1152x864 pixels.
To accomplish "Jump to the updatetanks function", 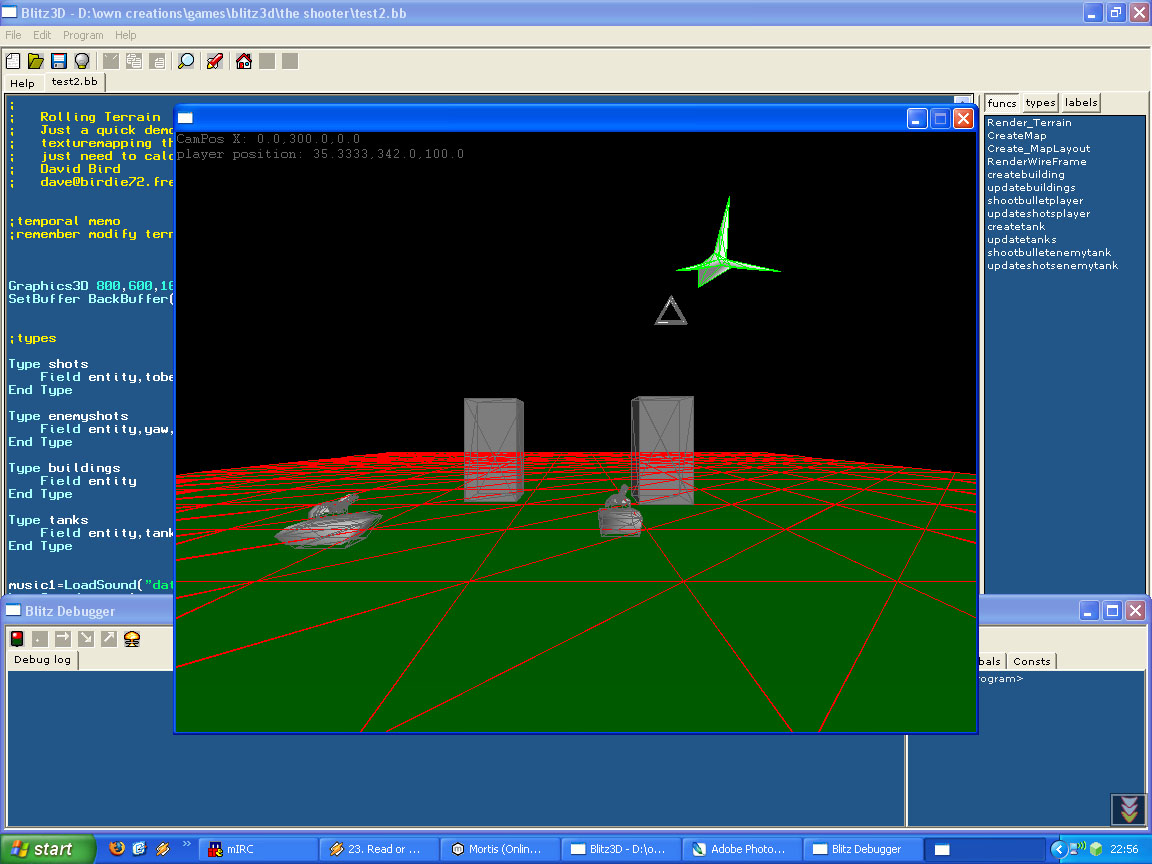I will [1022, 240].
